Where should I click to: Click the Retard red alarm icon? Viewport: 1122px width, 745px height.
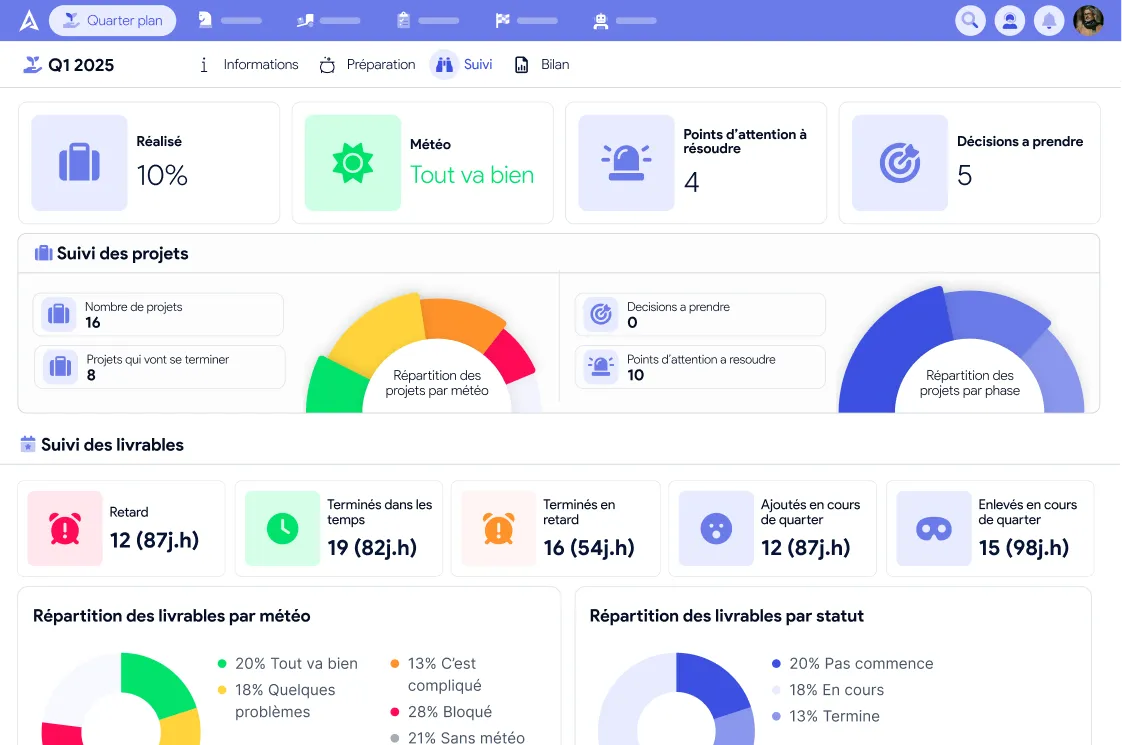tap(65, 528)
